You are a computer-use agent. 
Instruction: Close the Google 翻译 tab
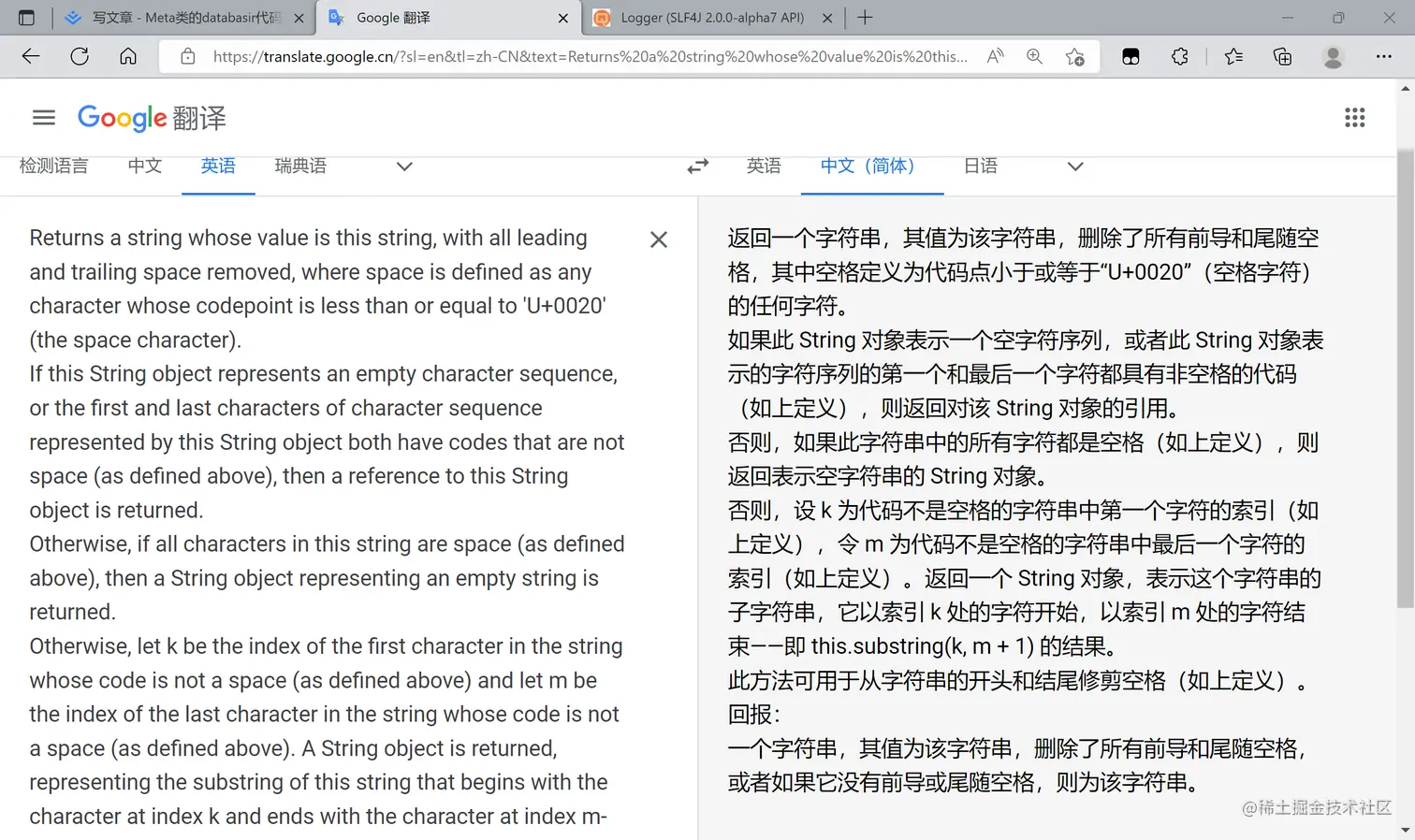pos(562,18)
